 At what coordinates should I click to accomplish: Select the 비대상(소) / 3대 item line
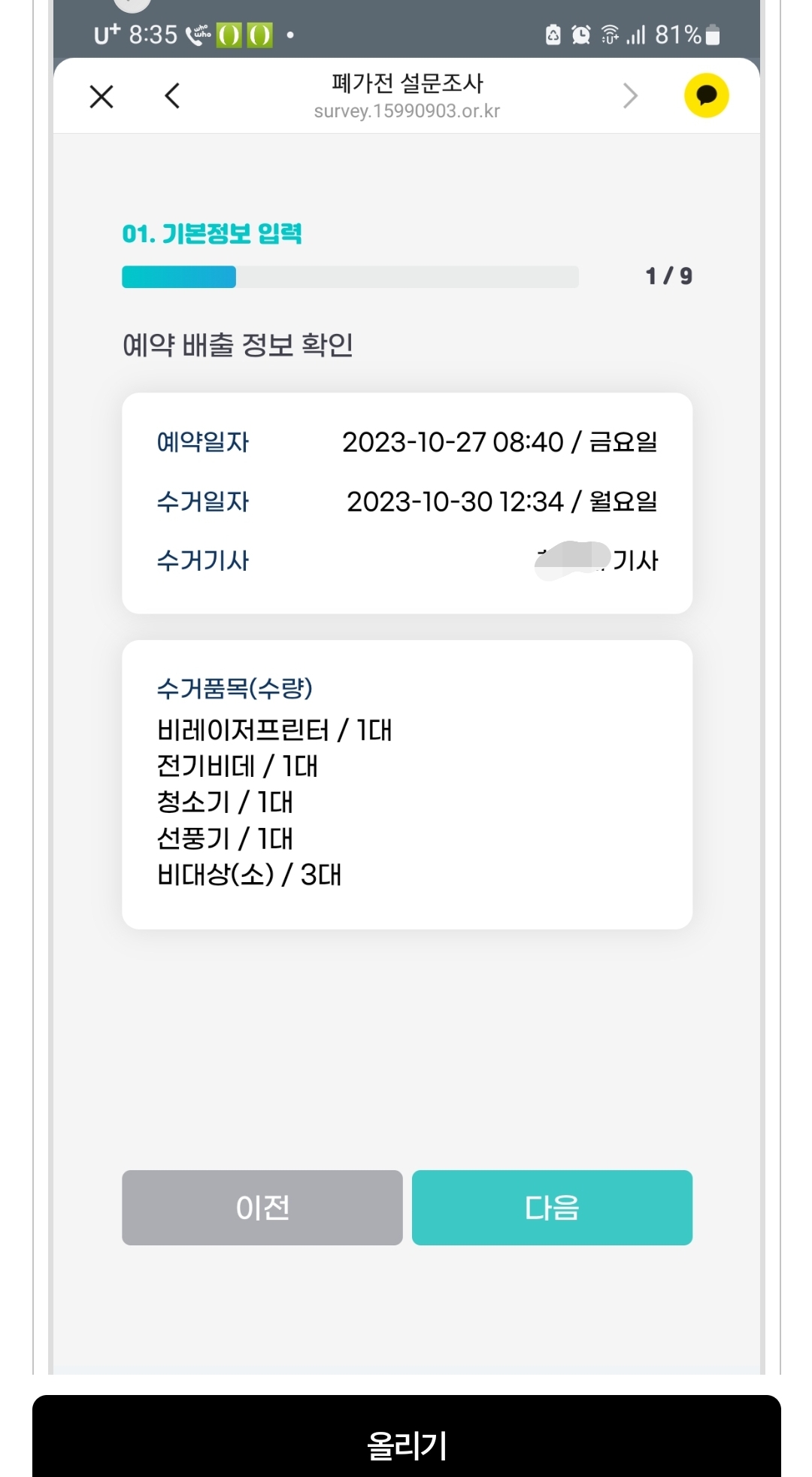coord(249,875)
